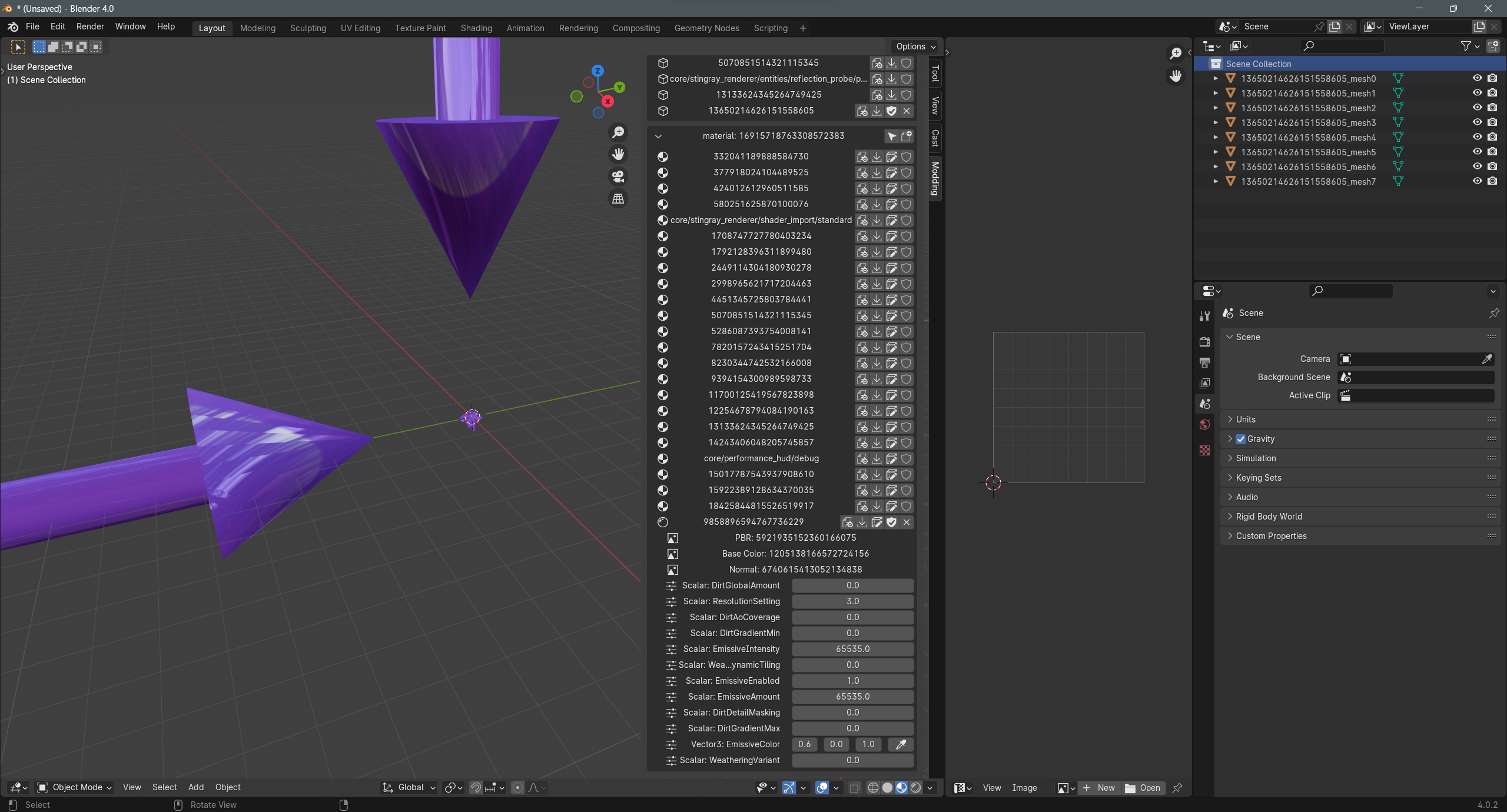Disable mesh3 render camera icon
Screen dimensions: 1507x812
click(1492, 122)
